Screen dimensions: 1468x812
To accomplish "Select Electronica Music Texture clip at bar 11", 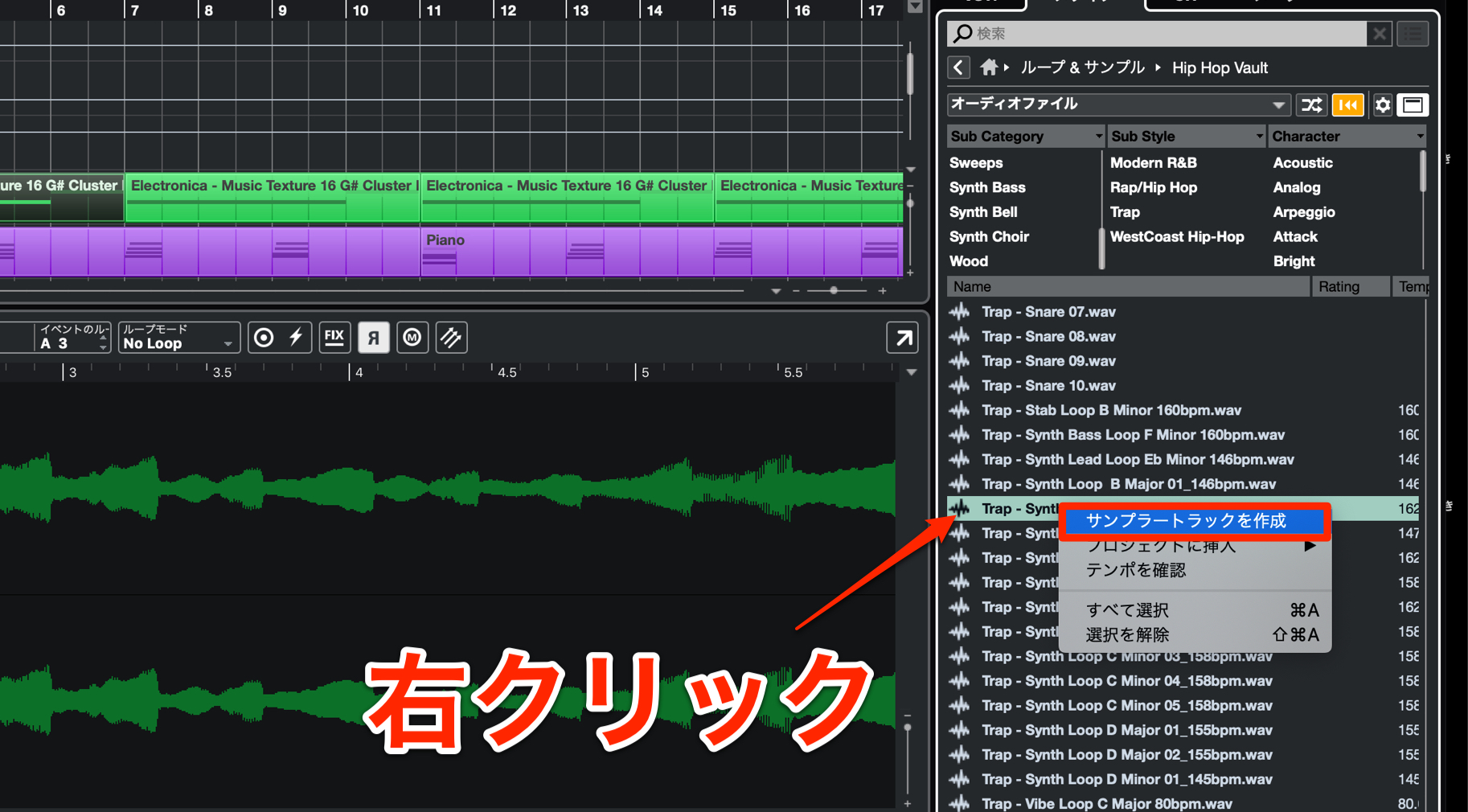I will point(567,198).
